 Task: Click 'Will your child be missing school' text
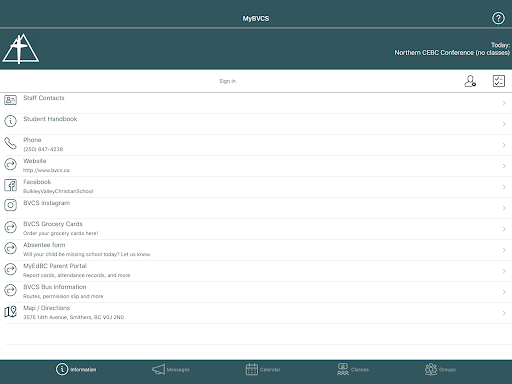coord(87,254)
